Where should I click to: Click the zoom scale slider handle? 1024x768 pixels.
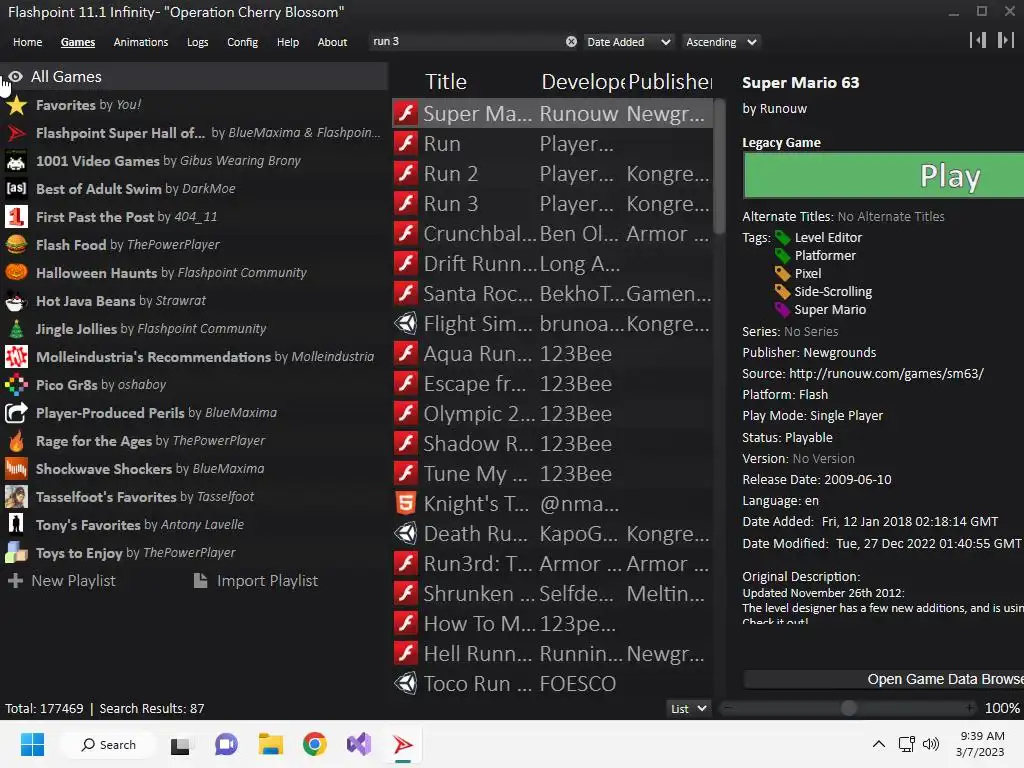pos(848,708)
